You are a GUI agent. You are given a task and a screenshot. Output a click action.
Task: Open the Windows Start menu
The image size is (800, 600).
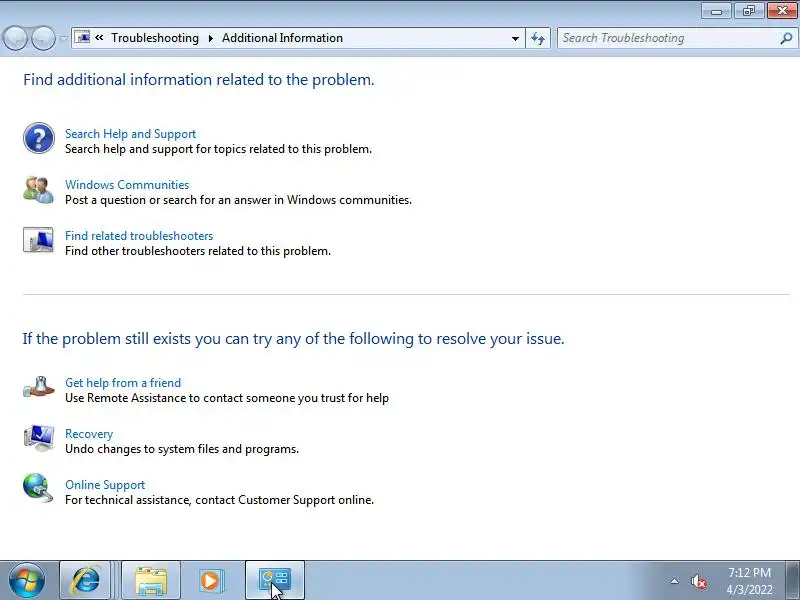click(x=27, y=580)
